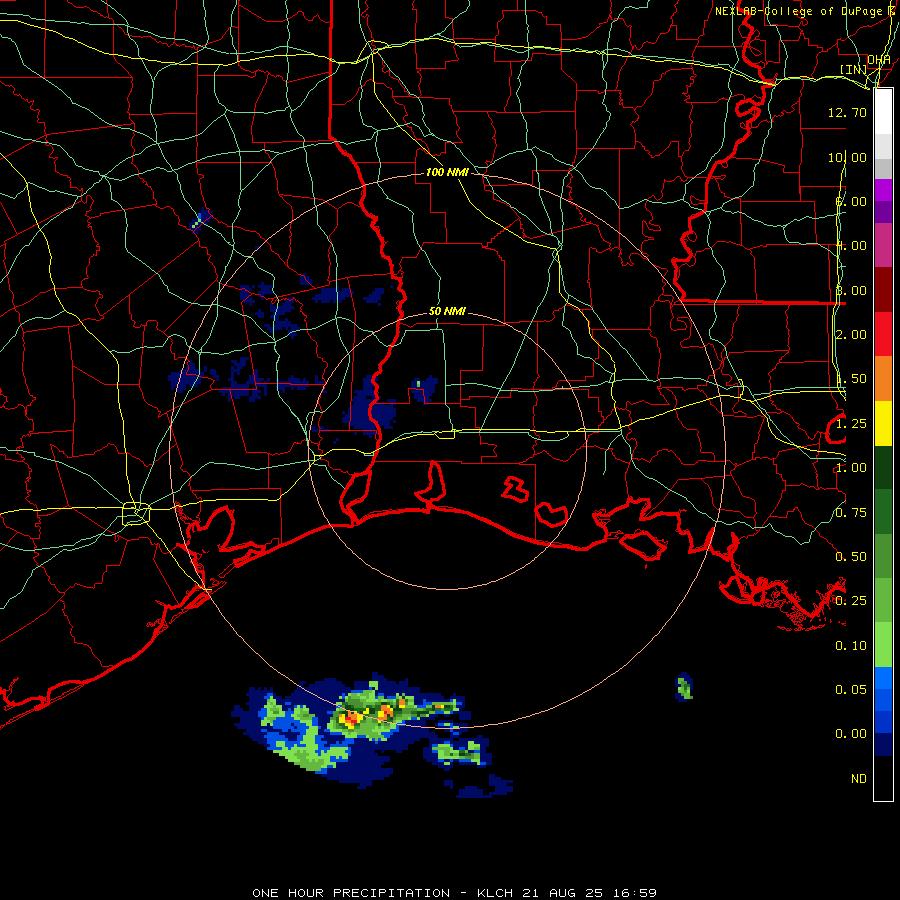Select the 12.70 legend value
The width and height of the screenshot is (900, 900).
point(847,112)
